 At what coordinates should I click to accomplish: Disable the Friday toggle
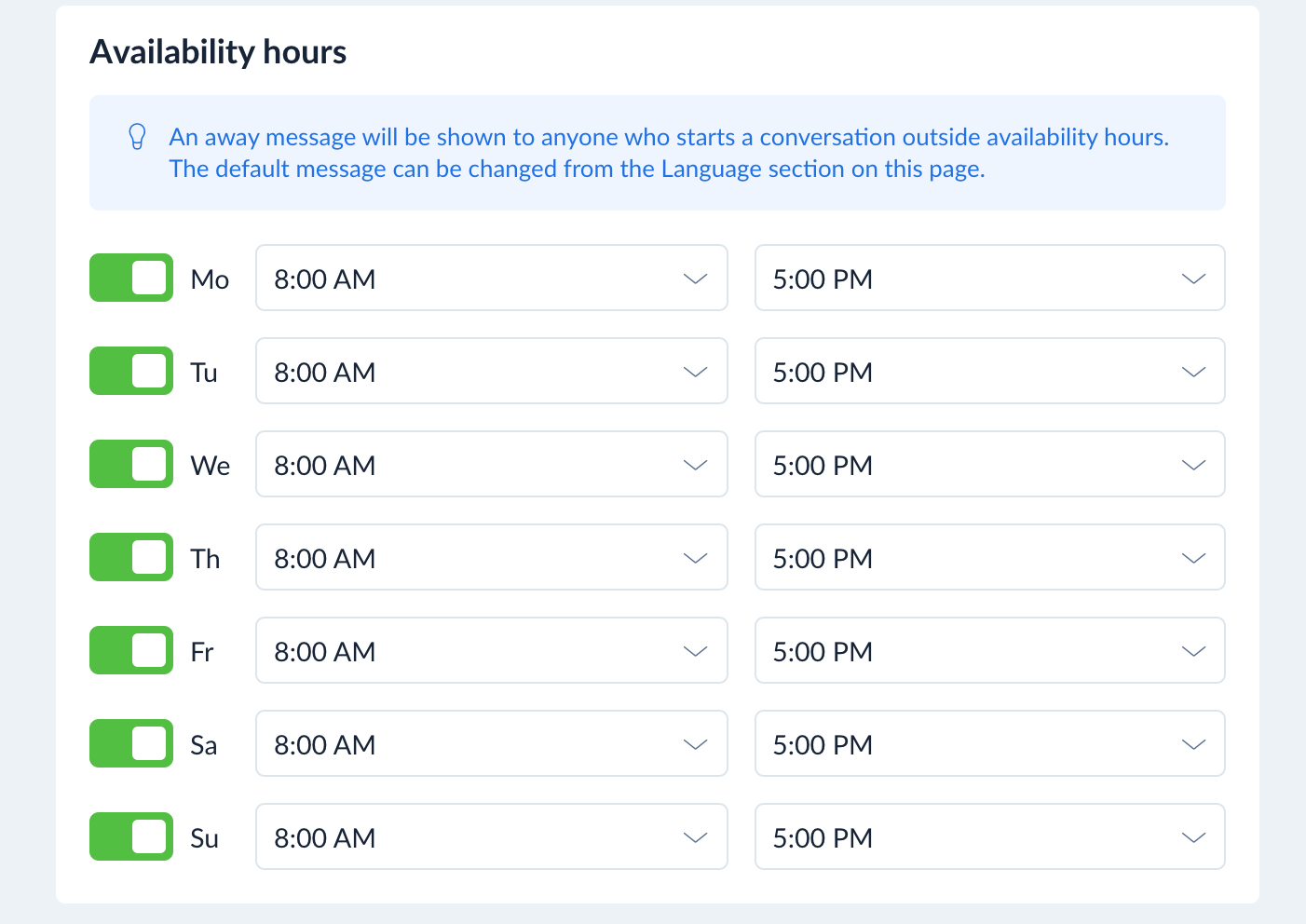[x=131, y=650]
